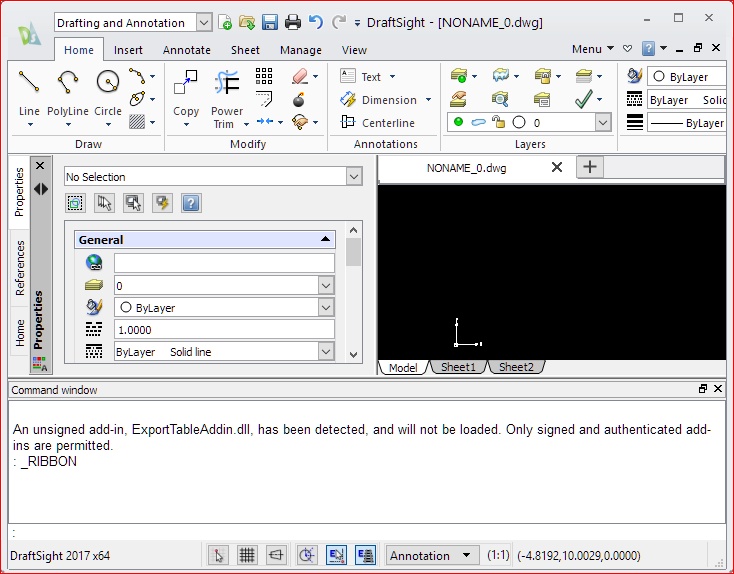Click the Explode bomb icon

point(299,100)
